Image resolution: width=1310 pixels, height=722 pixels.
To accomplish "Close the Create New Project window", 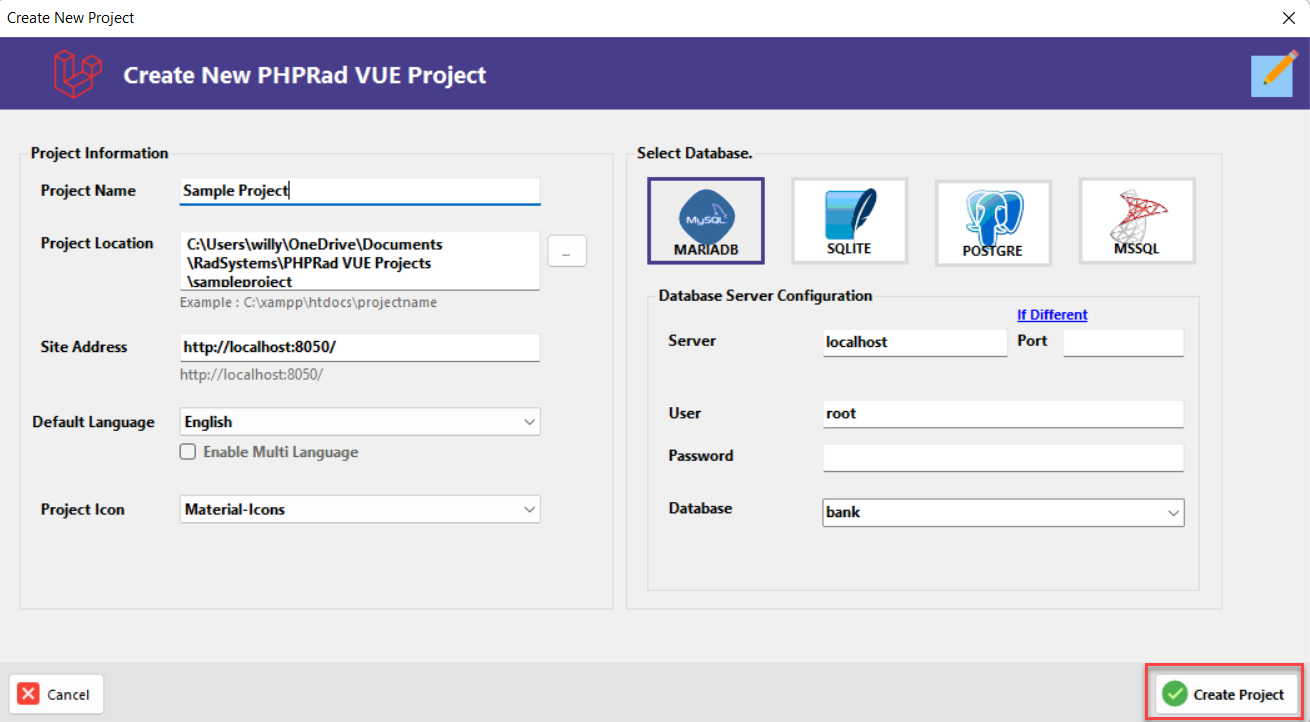I will pyautogui.click(x=1288, y=17).
